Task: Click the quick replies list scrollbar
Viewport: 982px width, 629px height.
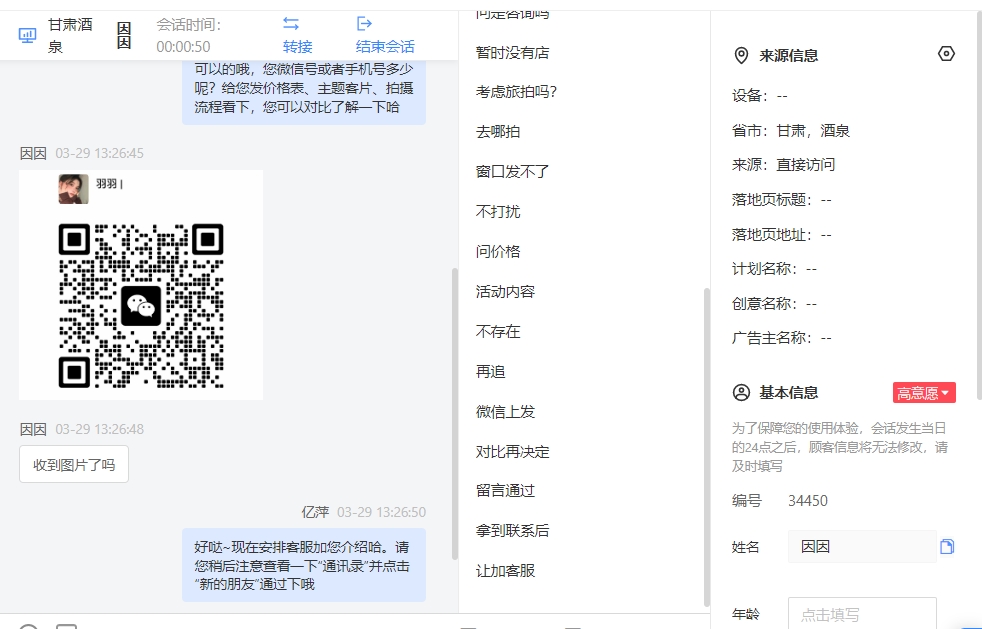Action: pos(706,447)
